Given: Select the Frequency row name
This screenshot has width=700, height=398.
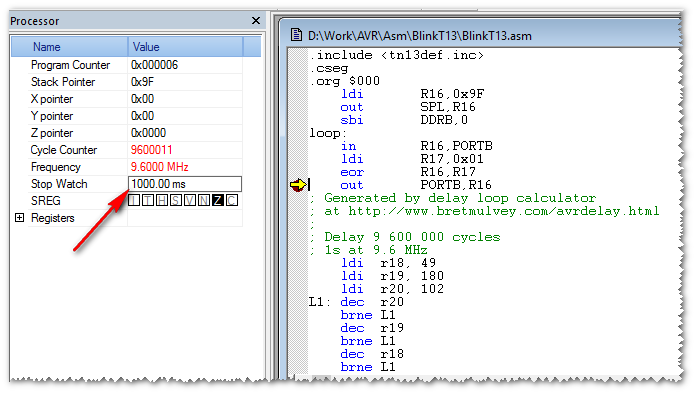Looking at the screenshot, I should coord(56,167).
